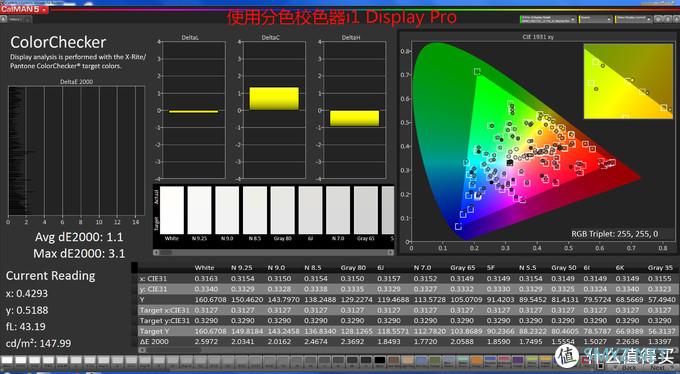Select the purple patch in bottom swatch strip
The image size is (680, 374).
518,360
